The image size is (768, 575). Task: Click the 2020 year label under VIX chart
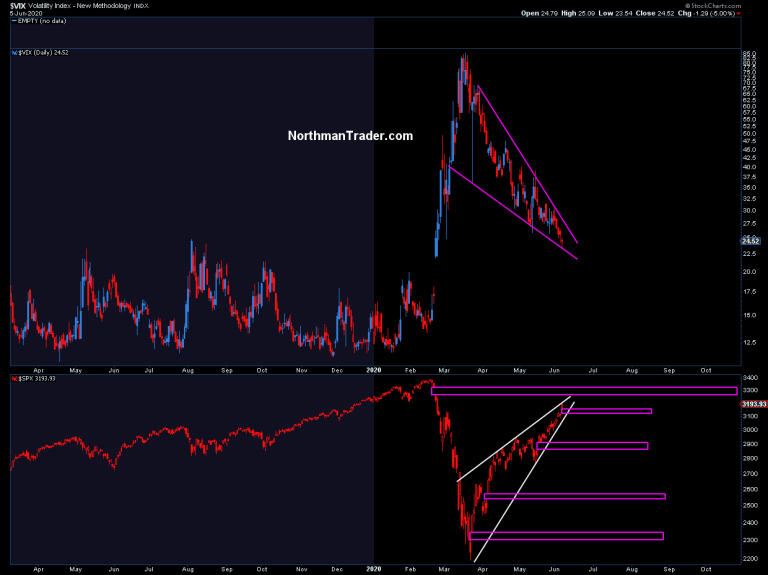[374, 370]
